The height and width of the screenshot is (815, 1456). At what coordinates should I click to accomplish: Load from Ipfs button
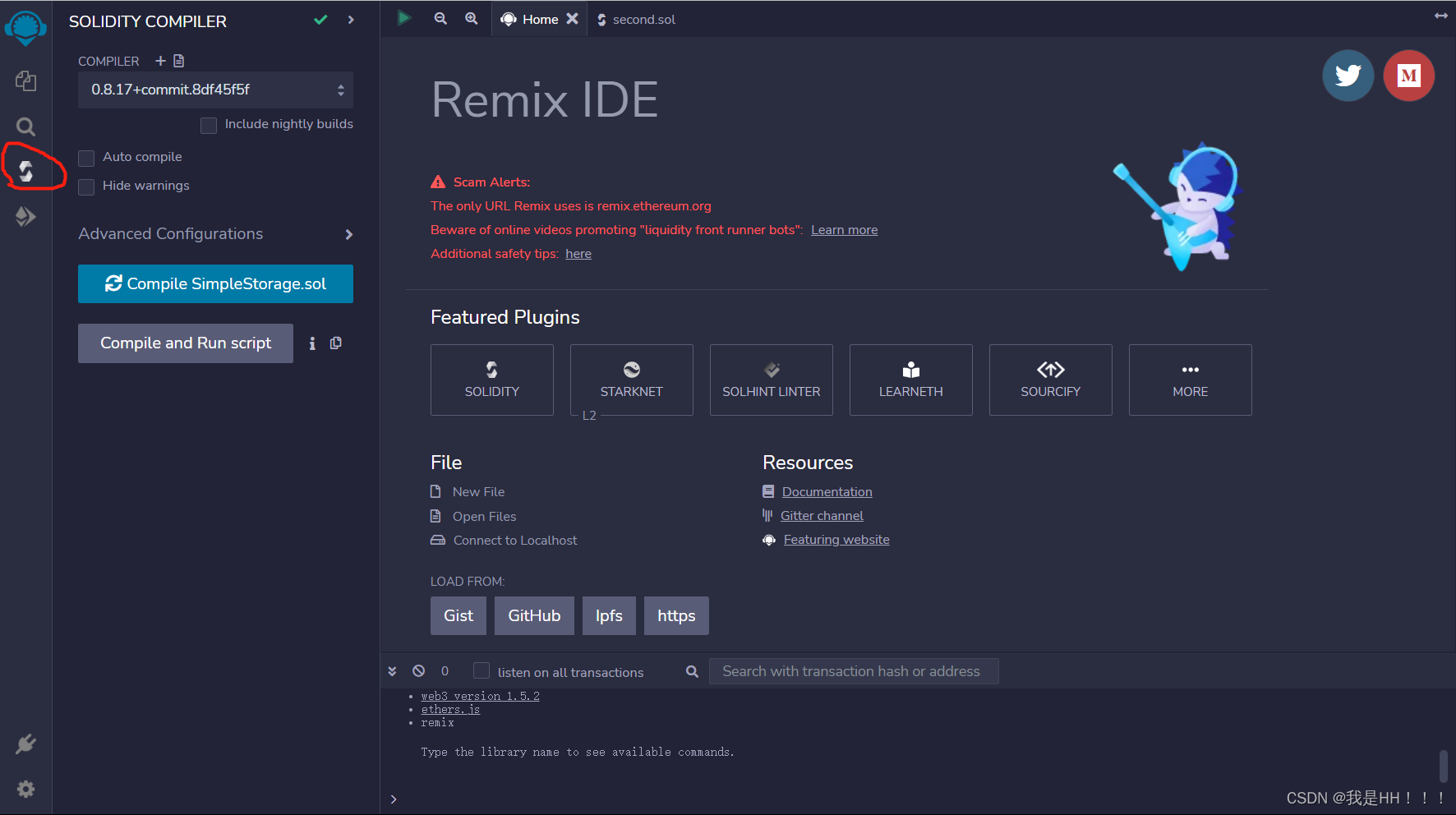(x=609, y=615)
